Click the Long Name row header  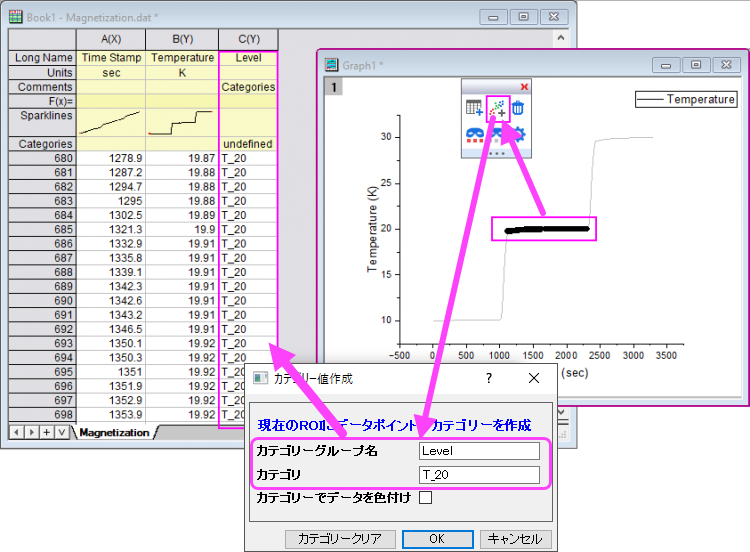pyautogui.click(x=43, y=58)
